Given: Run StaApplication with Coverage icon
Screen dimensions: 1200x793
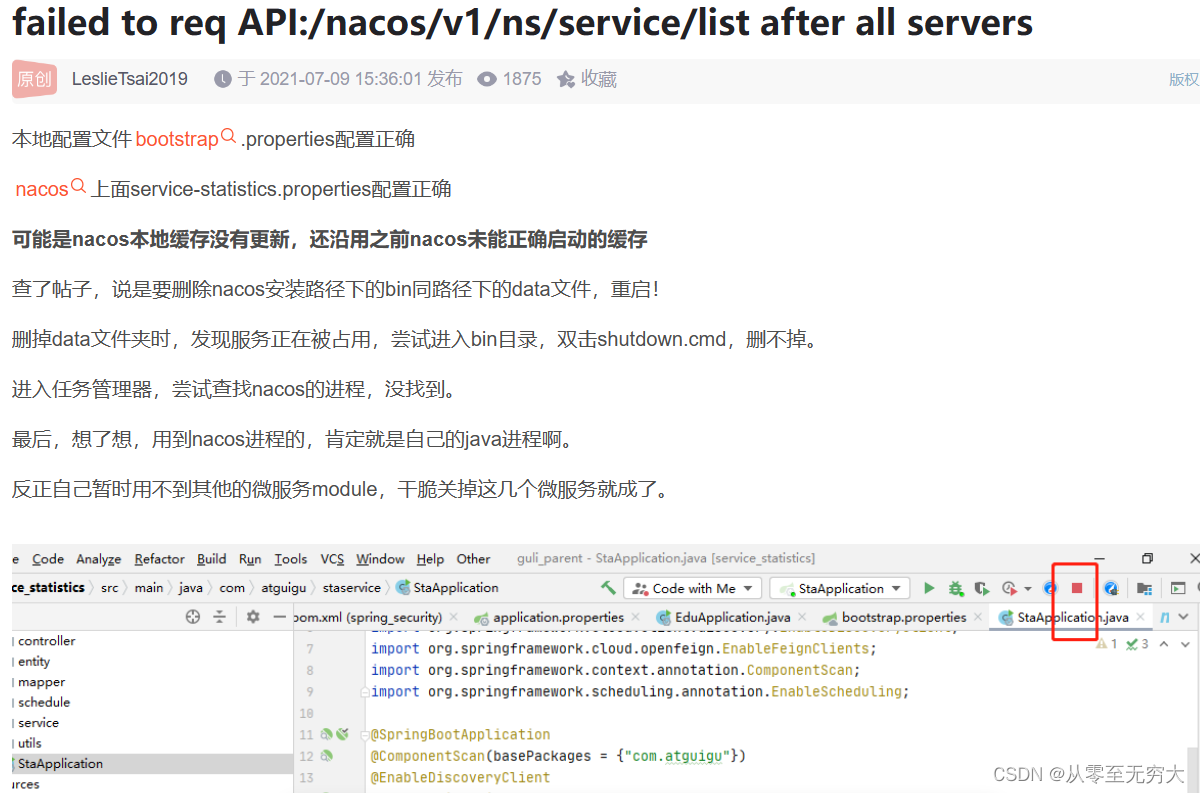Looking at the screenshot, I should (x=980, y=588).
